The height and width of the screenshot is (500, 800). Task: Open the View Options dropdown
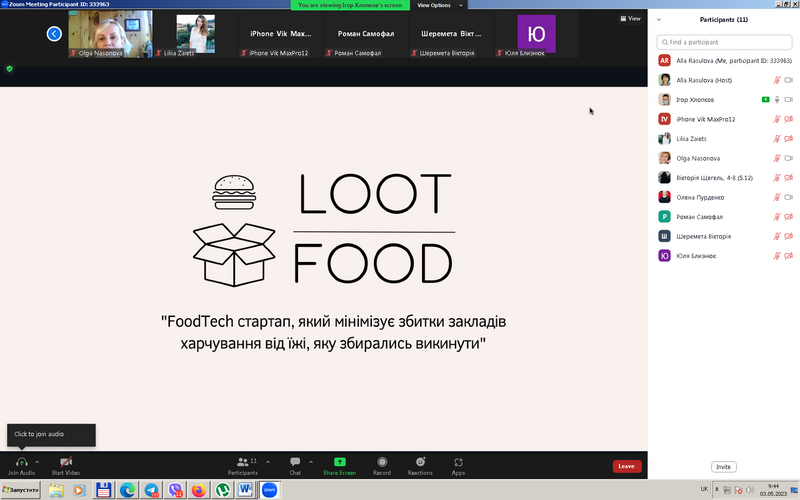(439, 5)
